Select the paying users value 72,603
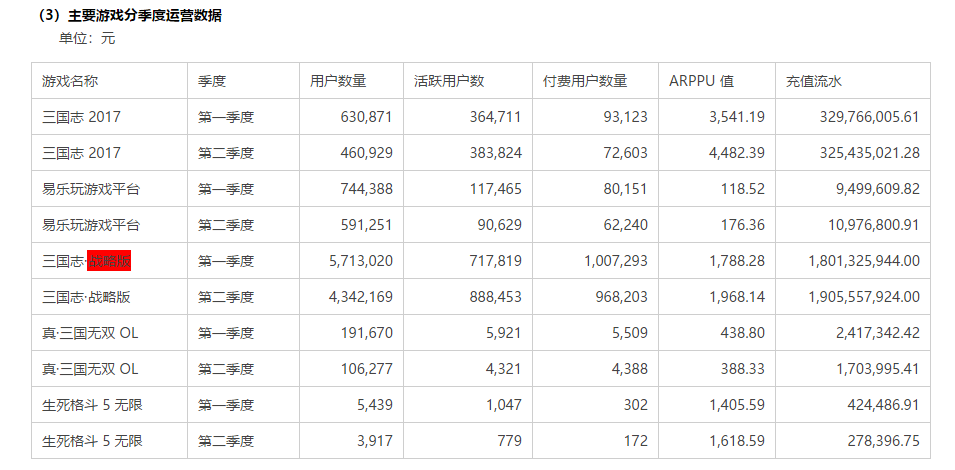The image size is (955, 470). 626,153
